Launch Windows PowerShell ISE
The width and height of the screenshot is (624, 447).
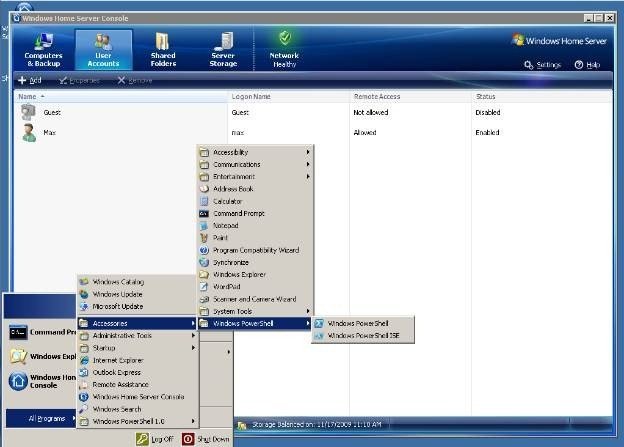[x=363, y=336]
